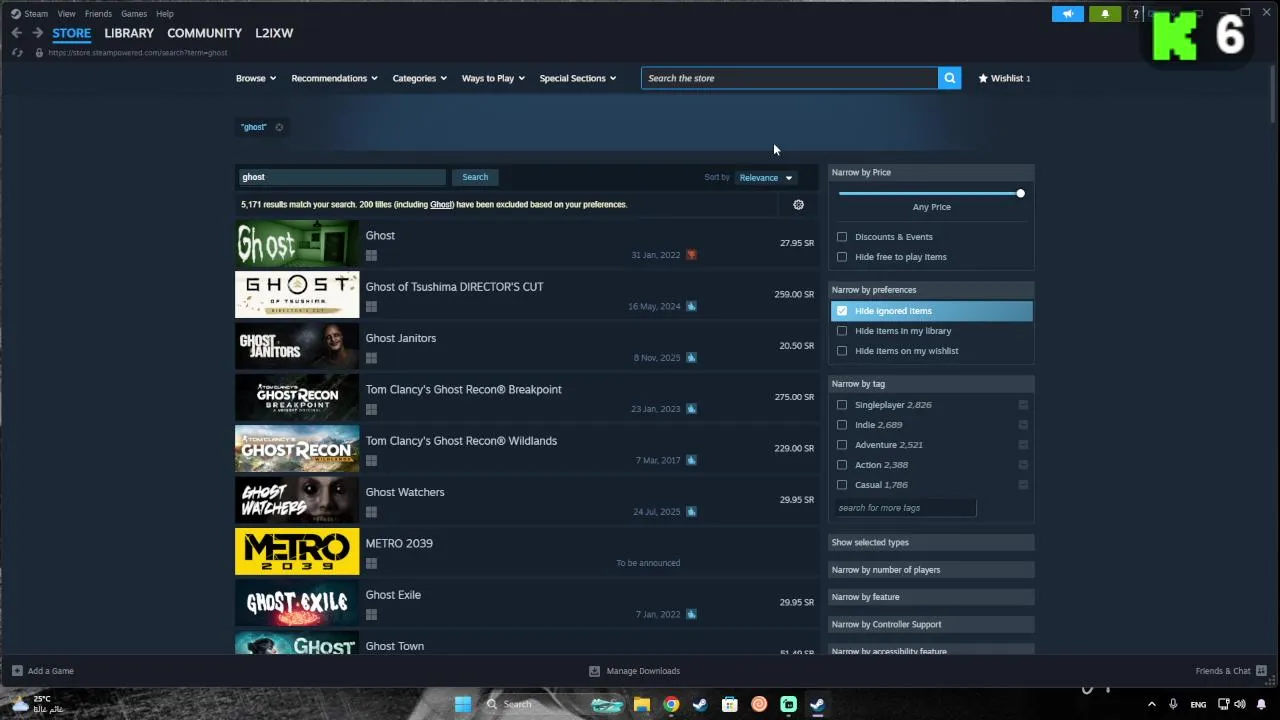Click the search for more tags field
The image size is (1280, 720).
pos(904,508)
